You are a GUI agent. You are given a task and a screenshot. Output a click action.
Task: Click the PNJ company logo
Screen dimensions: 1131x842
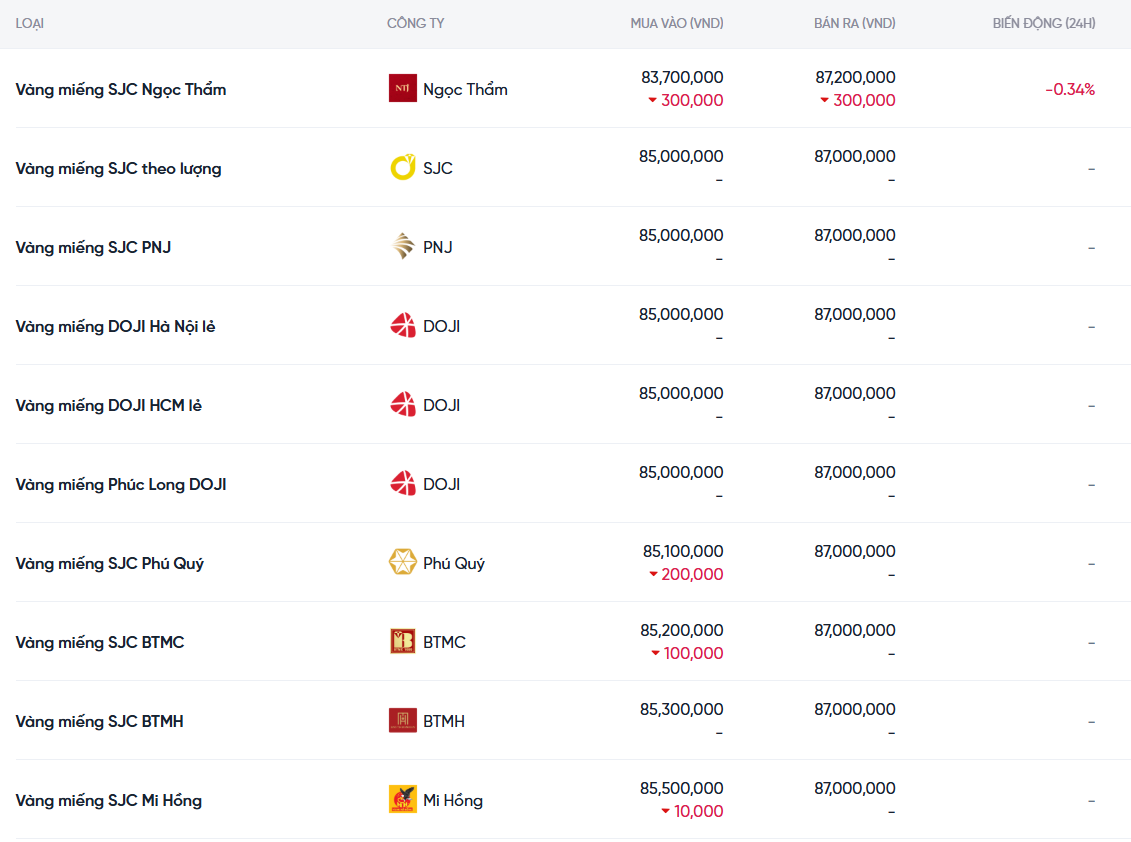(x=402, y=246)
